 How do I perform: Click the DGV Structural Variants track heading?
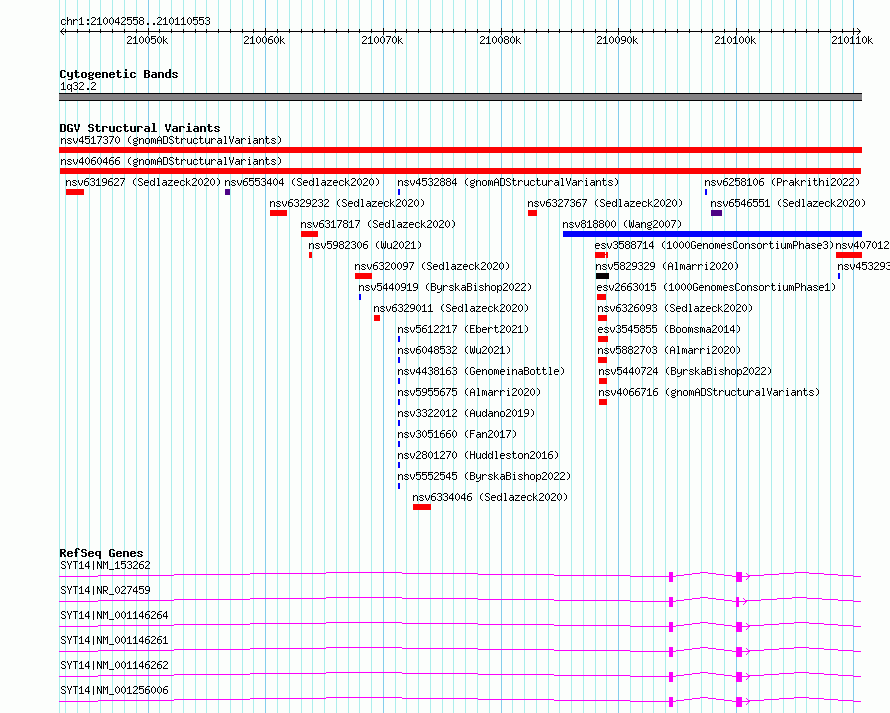tap(140, 128)
